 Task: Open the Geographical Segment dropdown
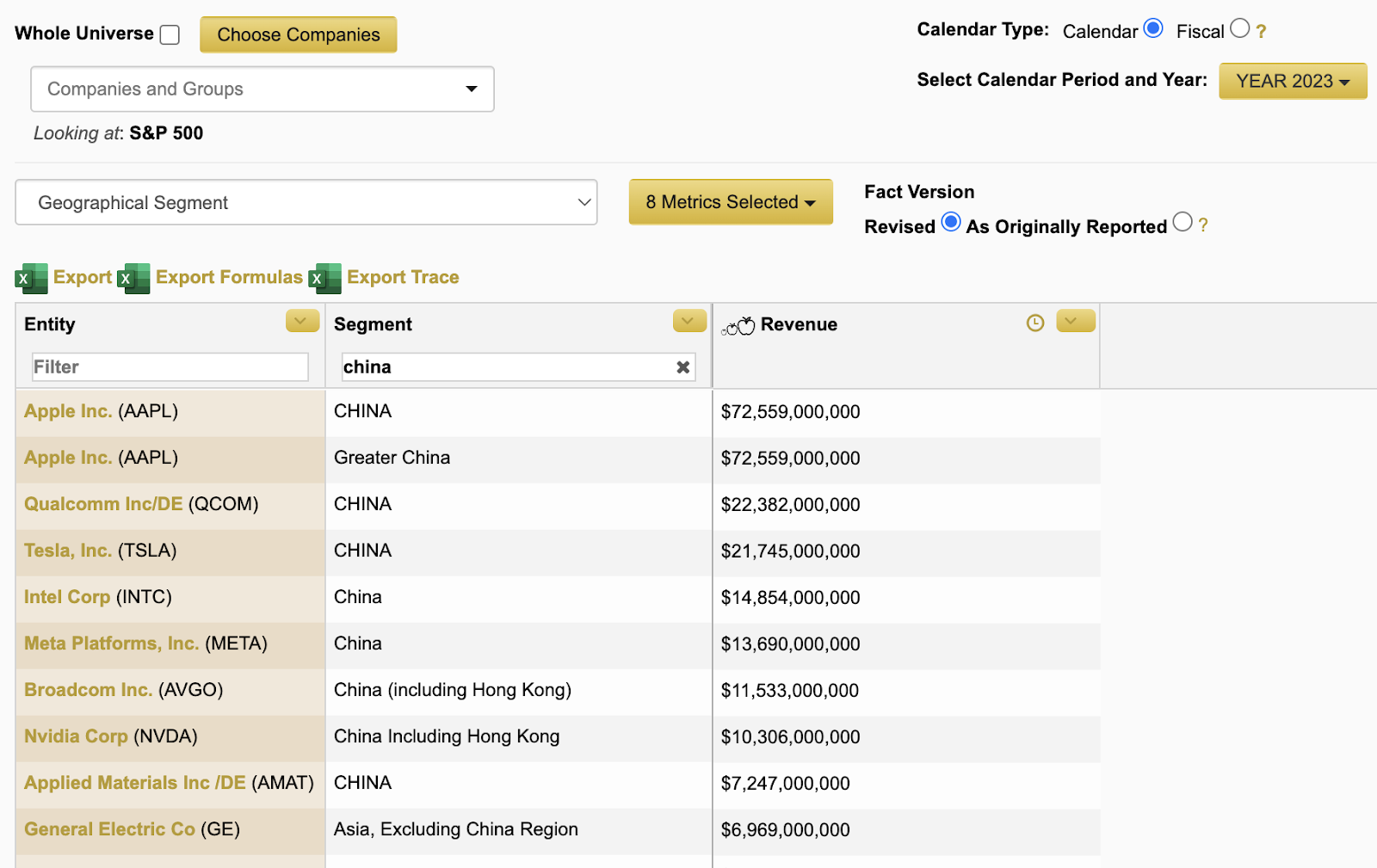point(306,202)
